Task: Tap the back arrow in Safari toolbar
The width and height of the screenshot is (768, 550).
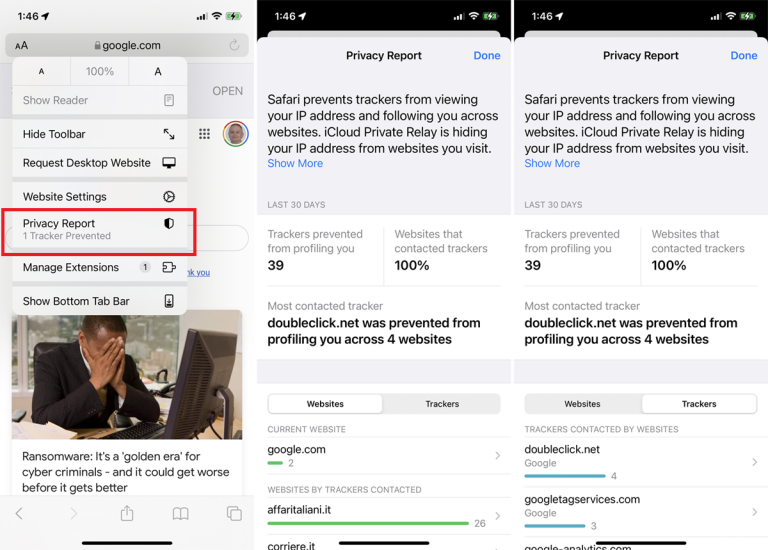Action: click(x=19, y=513)
